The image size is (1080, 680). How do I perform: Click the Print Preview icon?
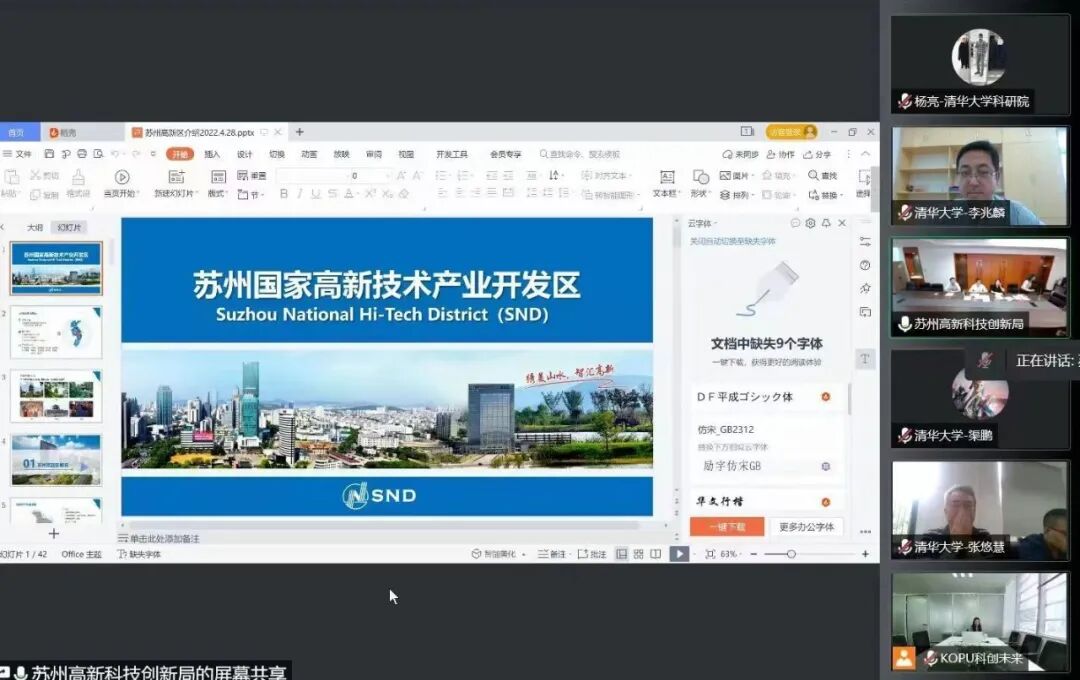coord(98,154)
